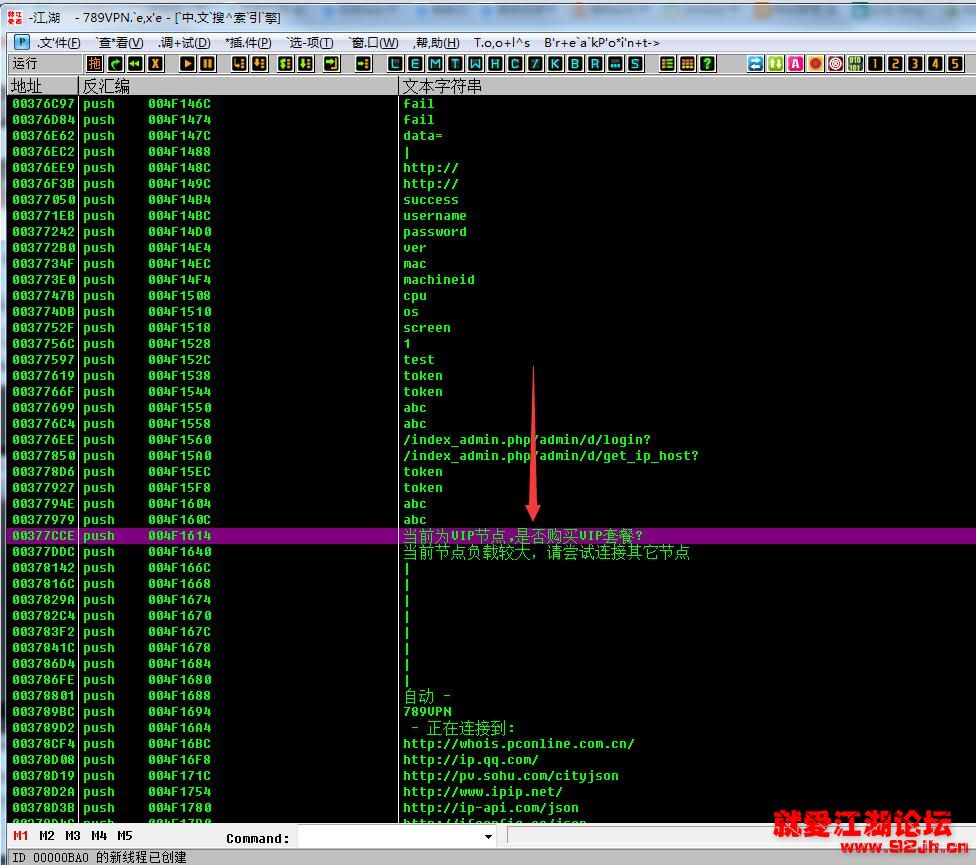Open the Log window L icon
976x865 pixels.
tap(395, 63)
